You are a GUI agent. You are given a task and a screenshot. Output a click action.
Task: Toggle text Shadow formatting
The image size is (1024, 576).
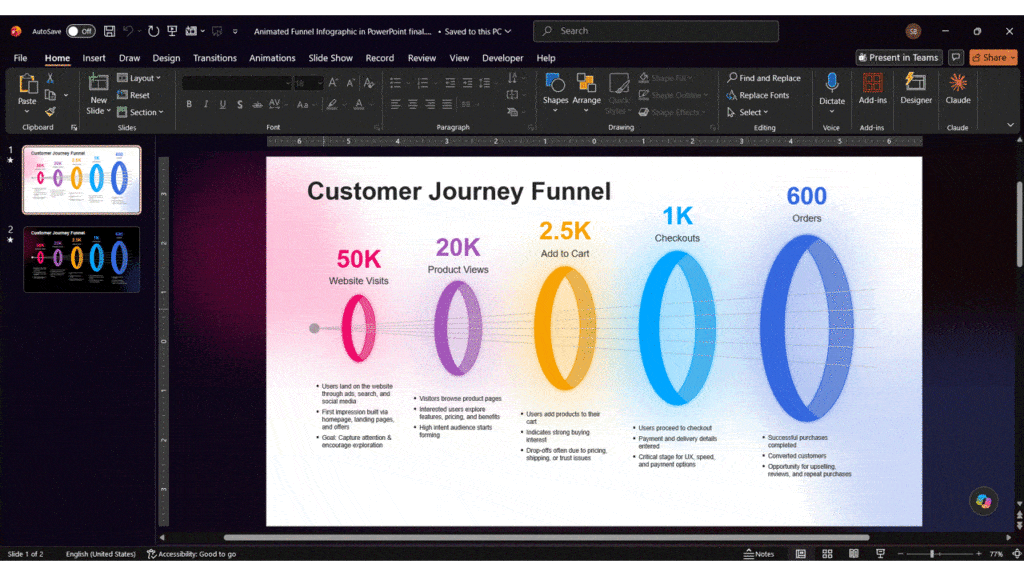[x=240, y=104]
